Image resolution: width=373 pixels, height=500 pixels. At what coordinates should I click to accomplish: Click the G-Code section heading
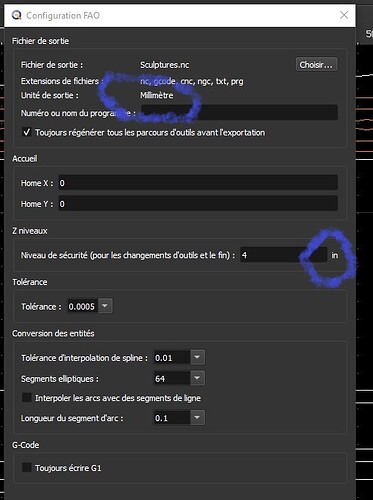[x=25, y=445]
